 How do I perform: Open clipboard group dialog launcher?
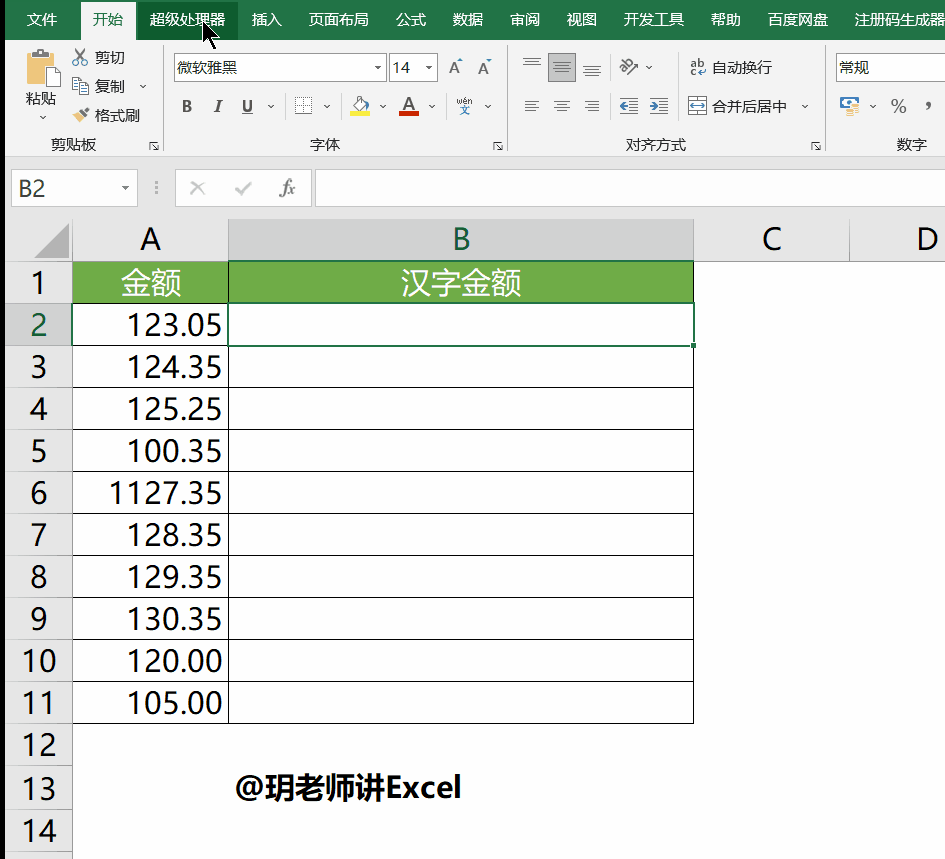154,146
